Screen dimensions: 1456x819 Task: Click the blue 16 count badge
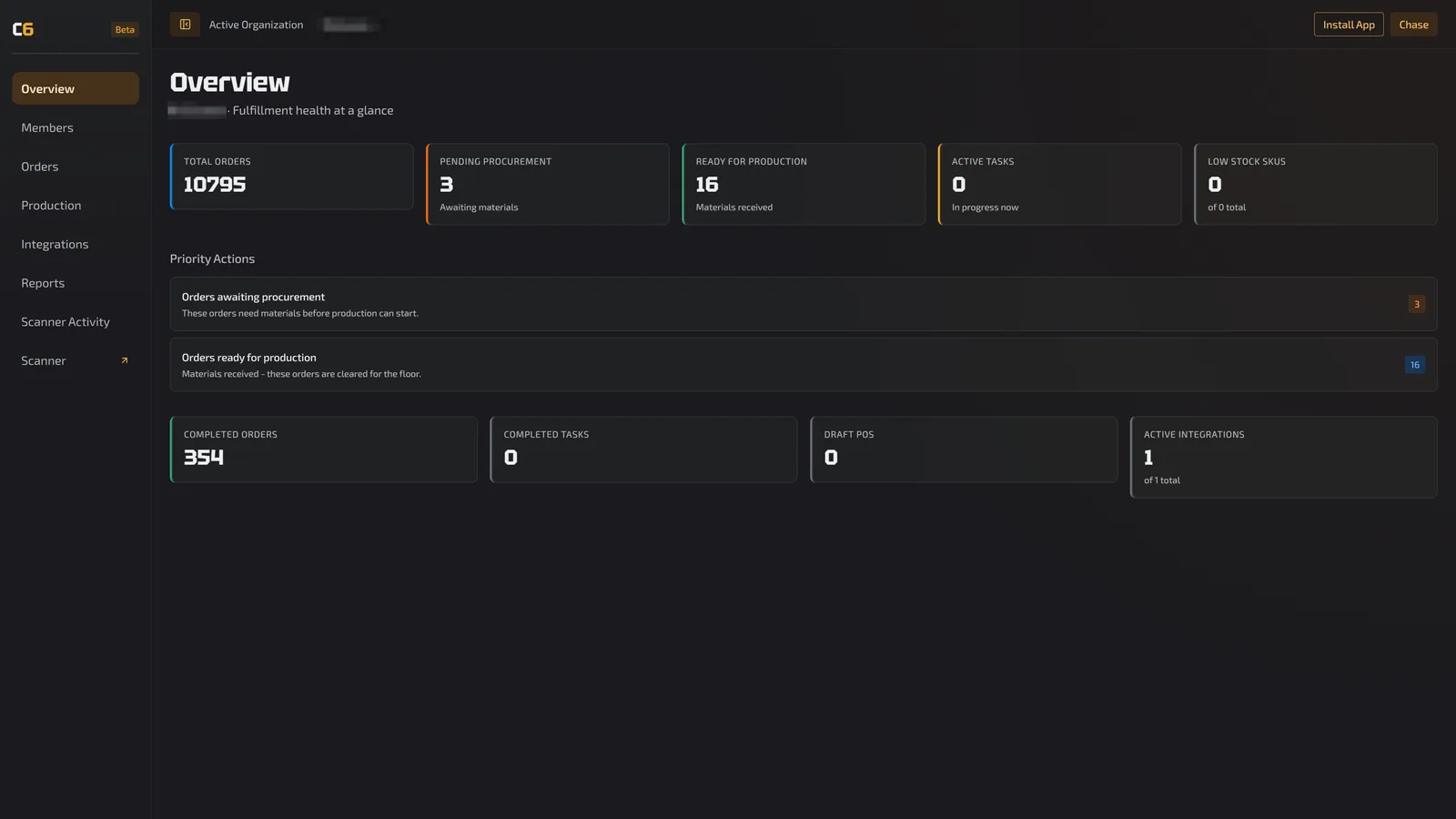click(1414, 365)
